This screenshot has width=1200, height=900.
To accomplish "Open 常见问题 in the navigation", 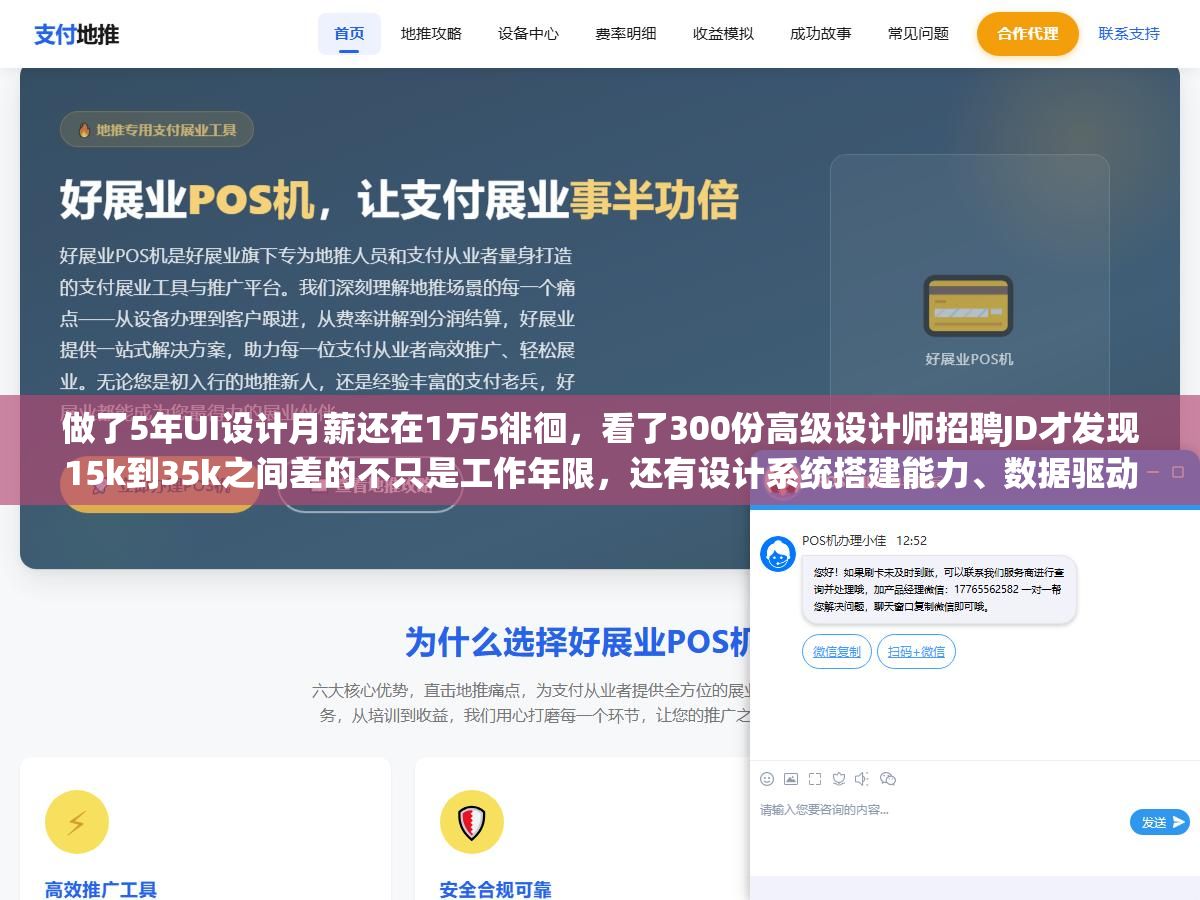I will 918,33.
